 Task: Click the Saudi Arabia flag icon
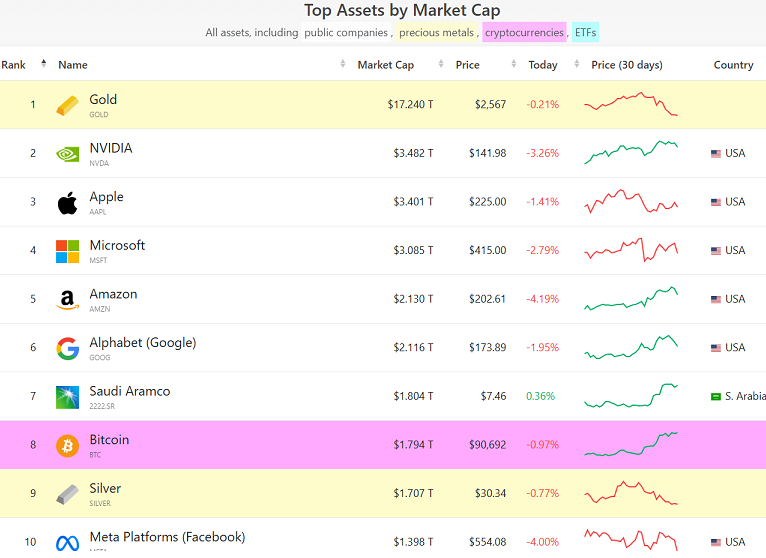point(716,396)
